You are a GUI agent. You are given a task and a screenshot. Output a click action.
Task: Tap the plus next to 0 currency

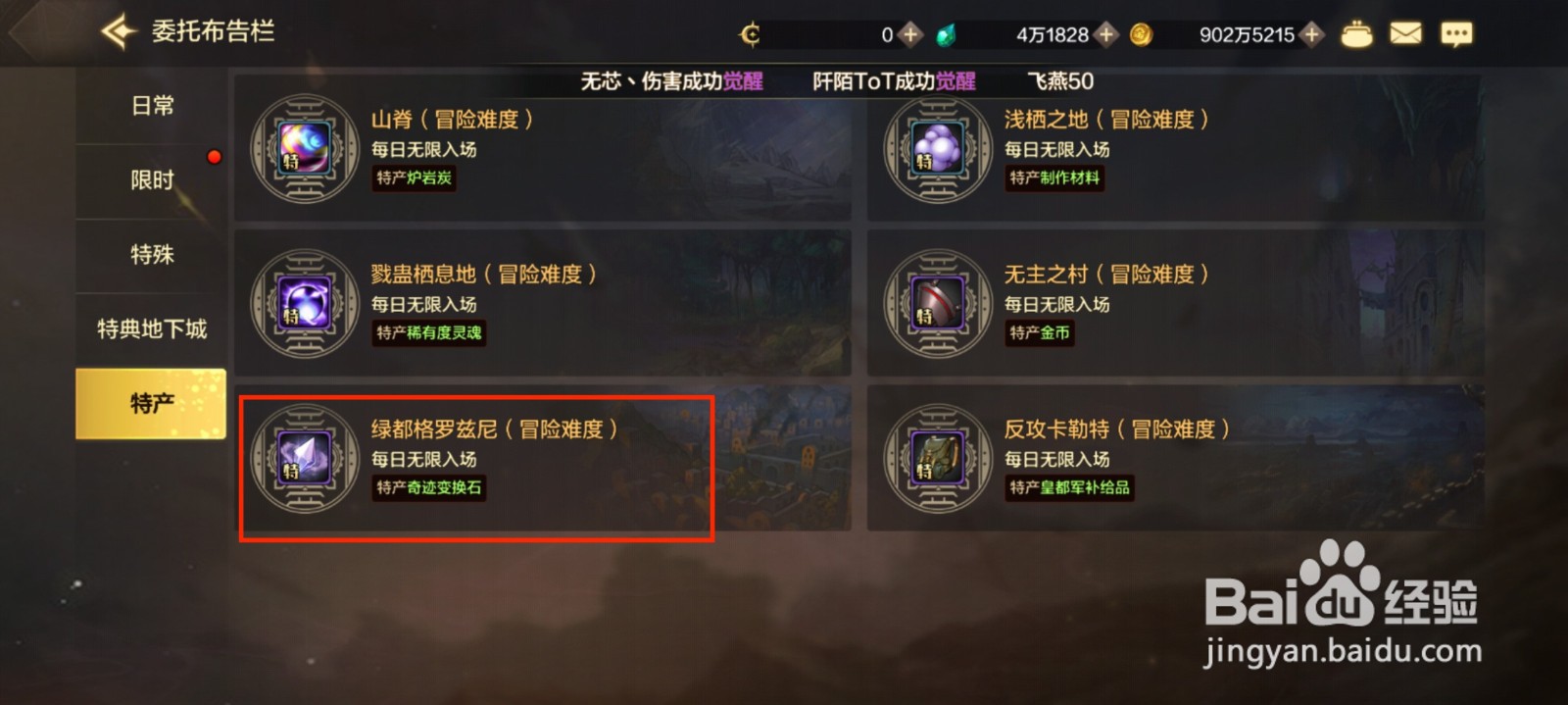pos(910,34)
